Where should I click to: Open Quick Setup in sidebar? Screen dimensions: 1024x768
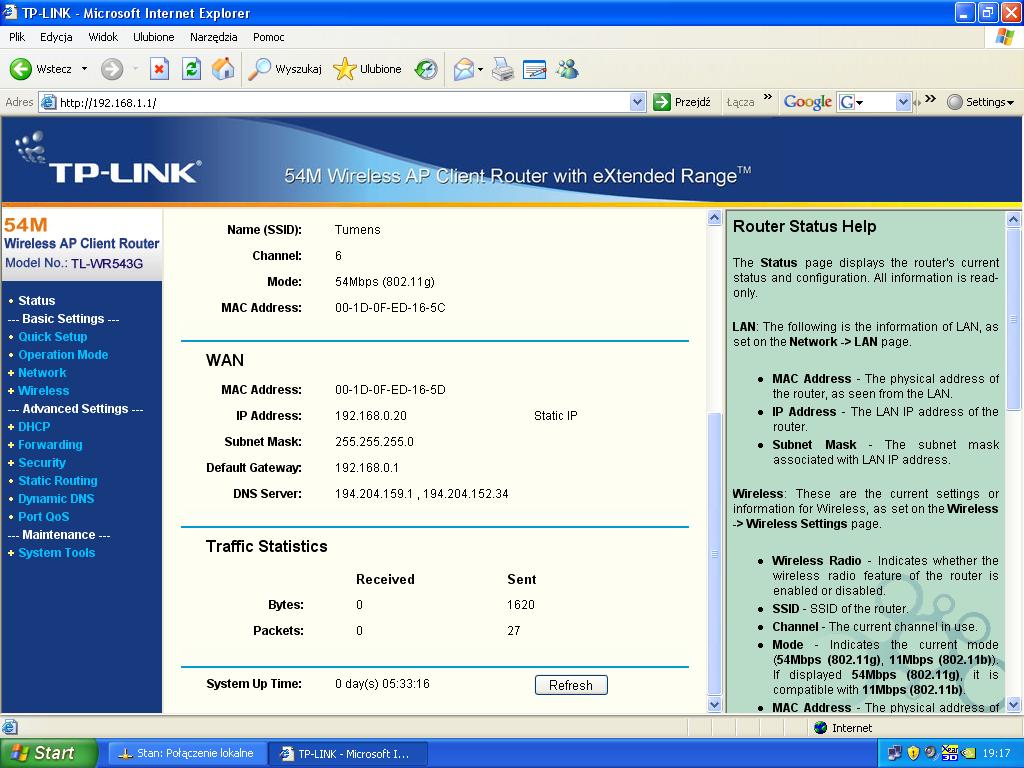[52, 336]
